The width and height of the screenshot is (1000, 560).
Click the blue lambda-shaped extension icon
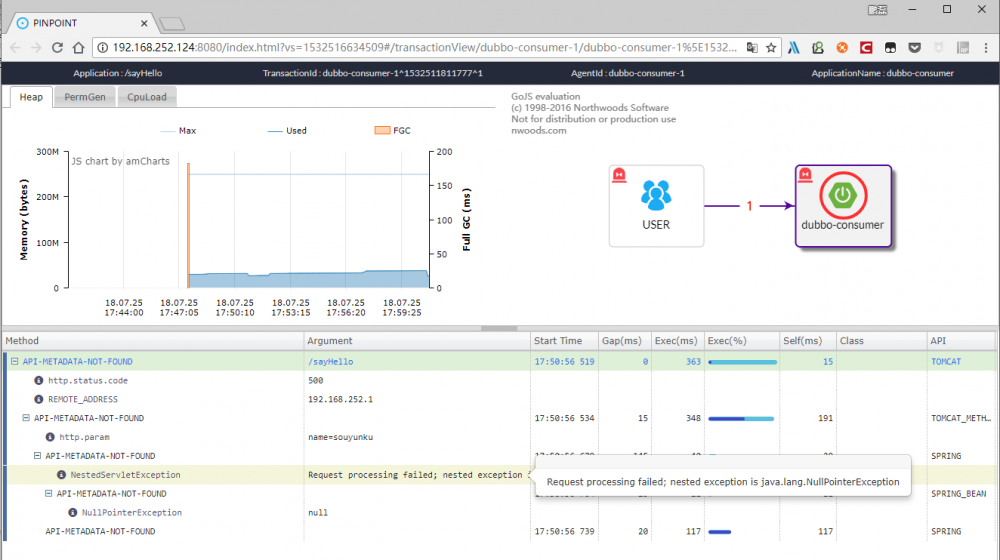tap(794, 47)
